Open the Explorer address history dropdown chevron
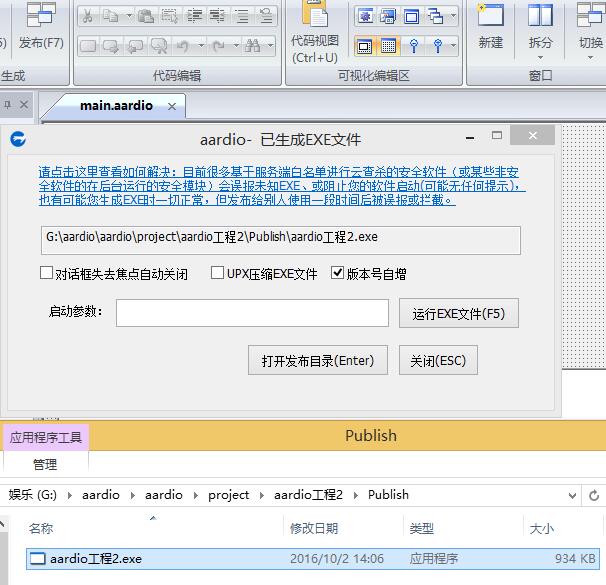The image size is (606, 585). (572, 495)
